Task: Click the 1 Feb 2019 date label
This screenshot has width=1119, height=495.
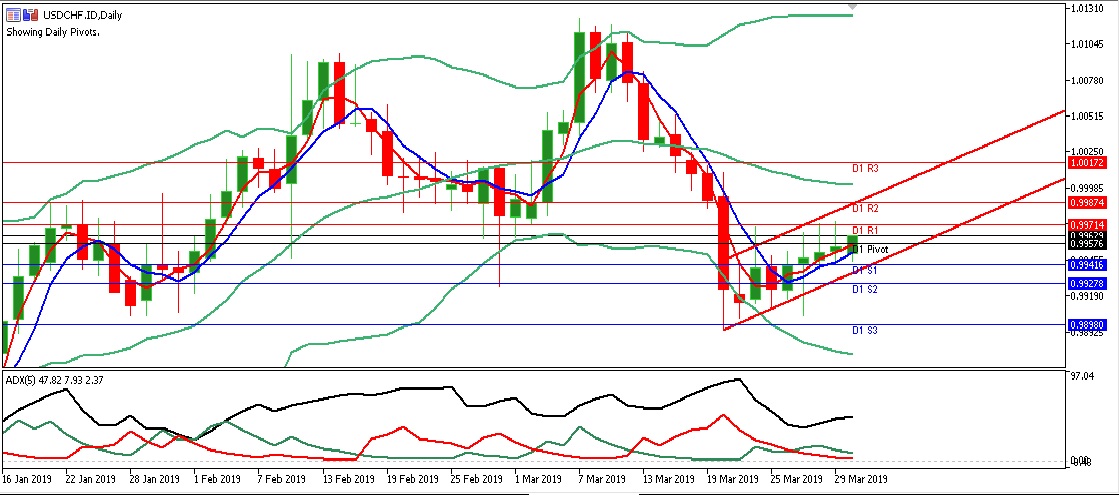Action: click(x=217, y=478)
